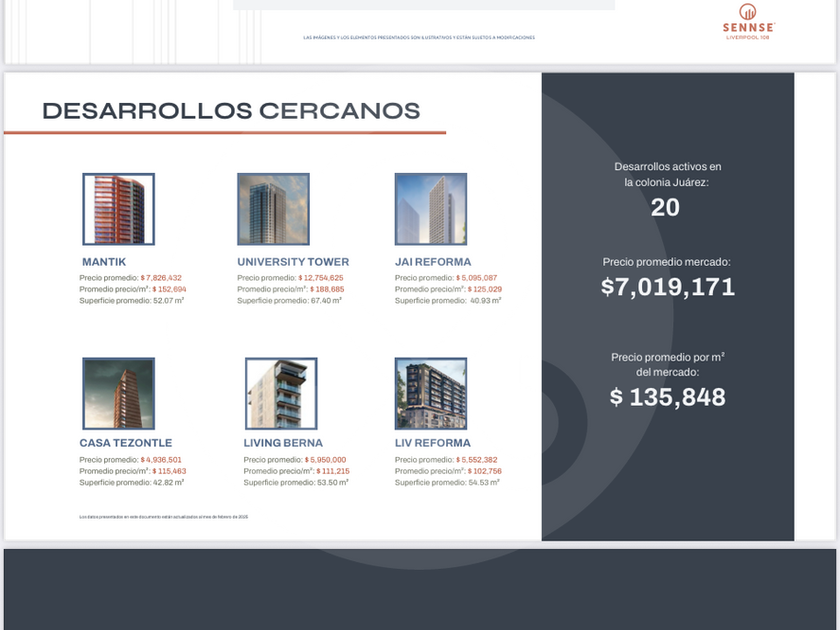The image size is (840, 630).
Task: Click Jai Reforma surface 40.93 m² line
Action: pos(448,301)
